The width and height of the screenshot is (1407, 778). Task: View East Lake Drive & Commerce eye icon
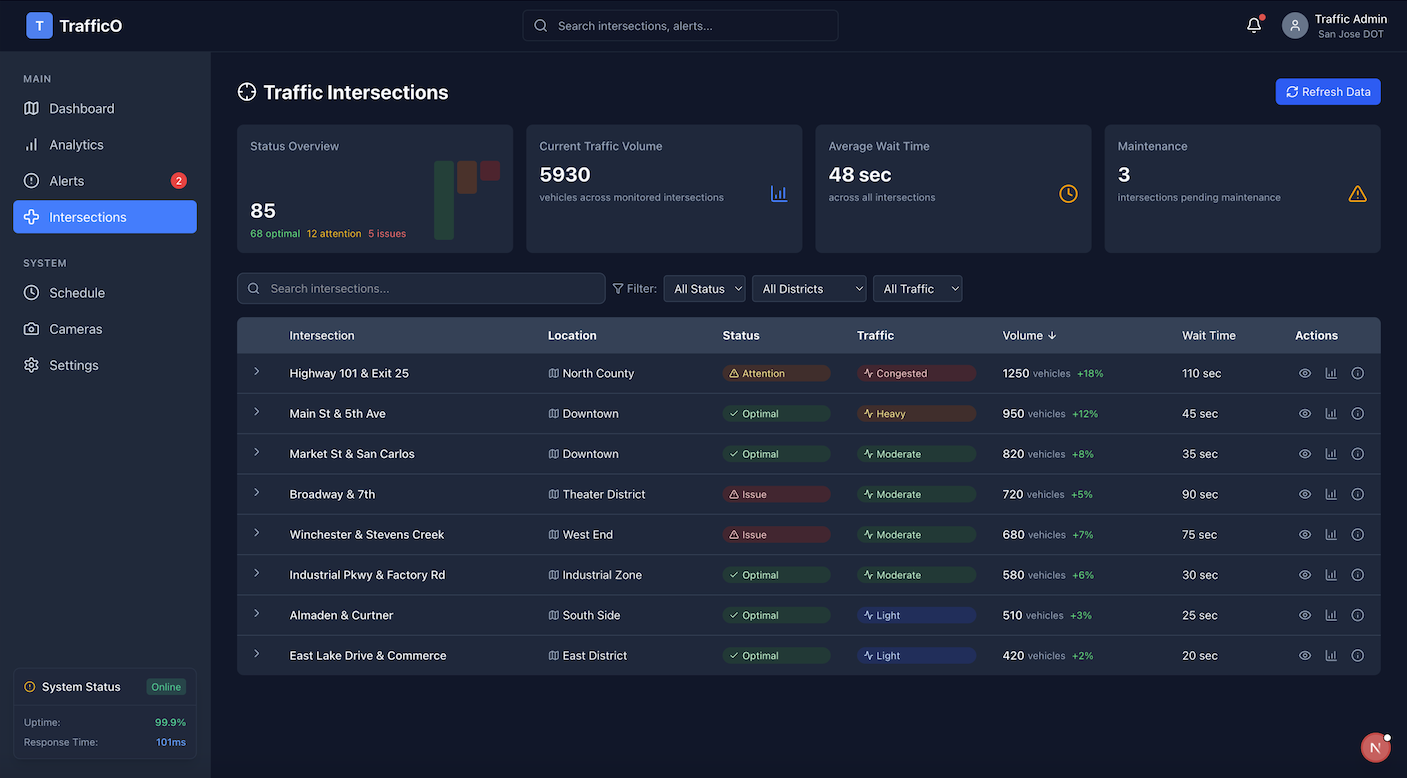click(1305, 656)
